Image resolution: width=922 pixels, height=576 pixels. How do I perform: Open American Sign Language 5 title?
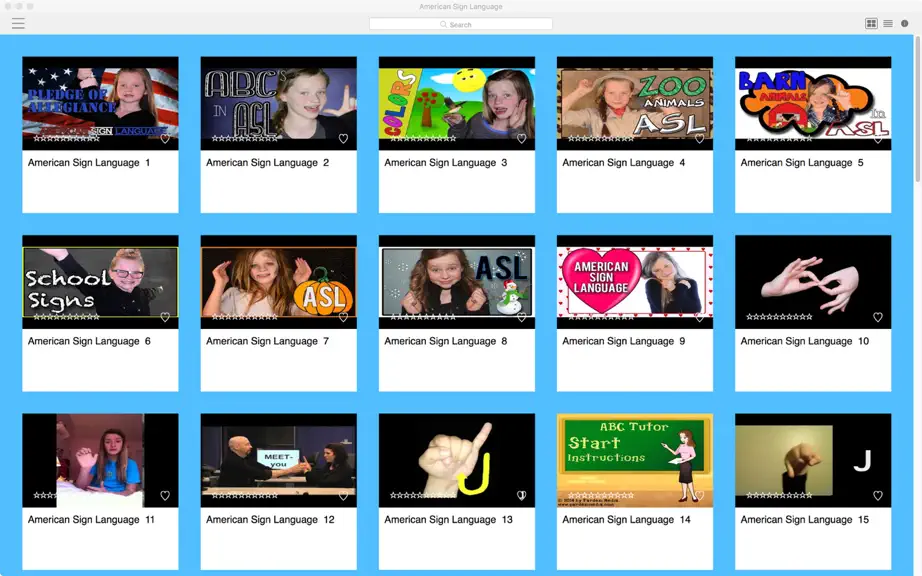(x=802, y=163)
